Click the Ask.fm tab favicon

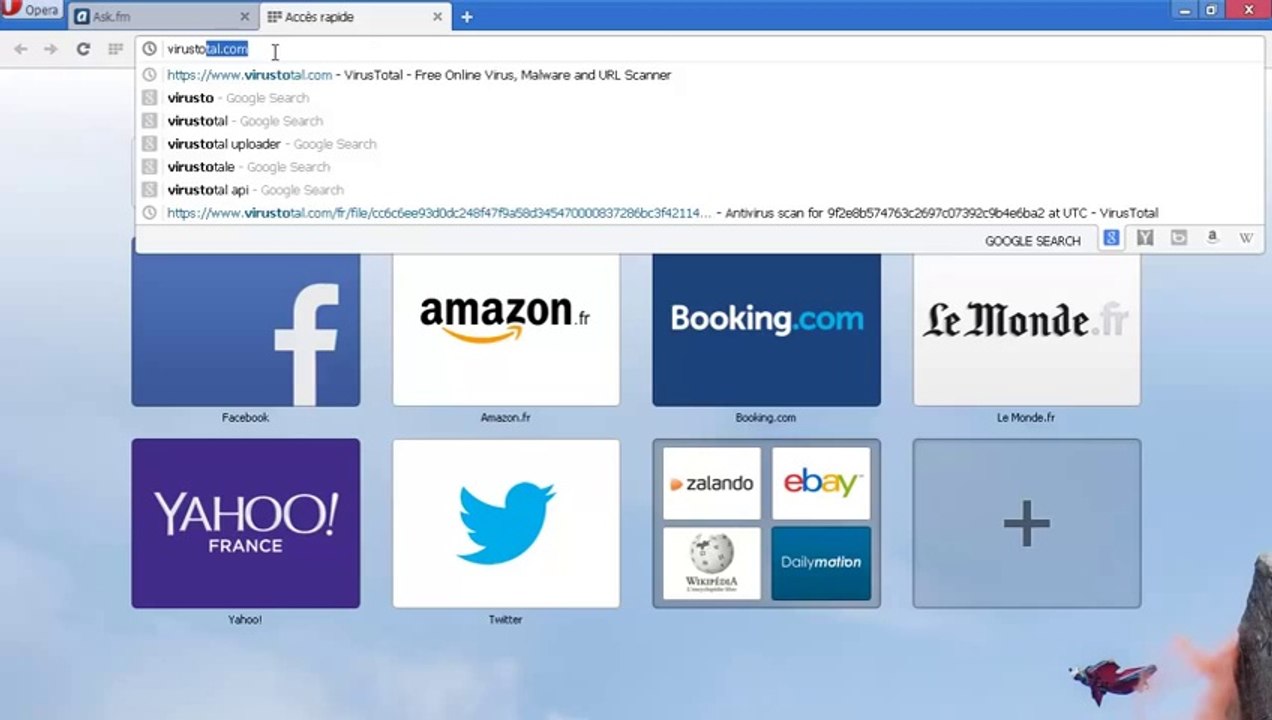82,17
